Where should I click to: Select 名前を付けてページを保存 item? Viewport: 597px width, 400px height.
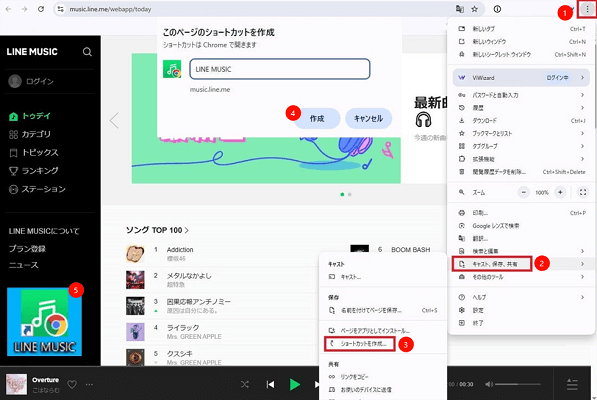tap(383, 311)
